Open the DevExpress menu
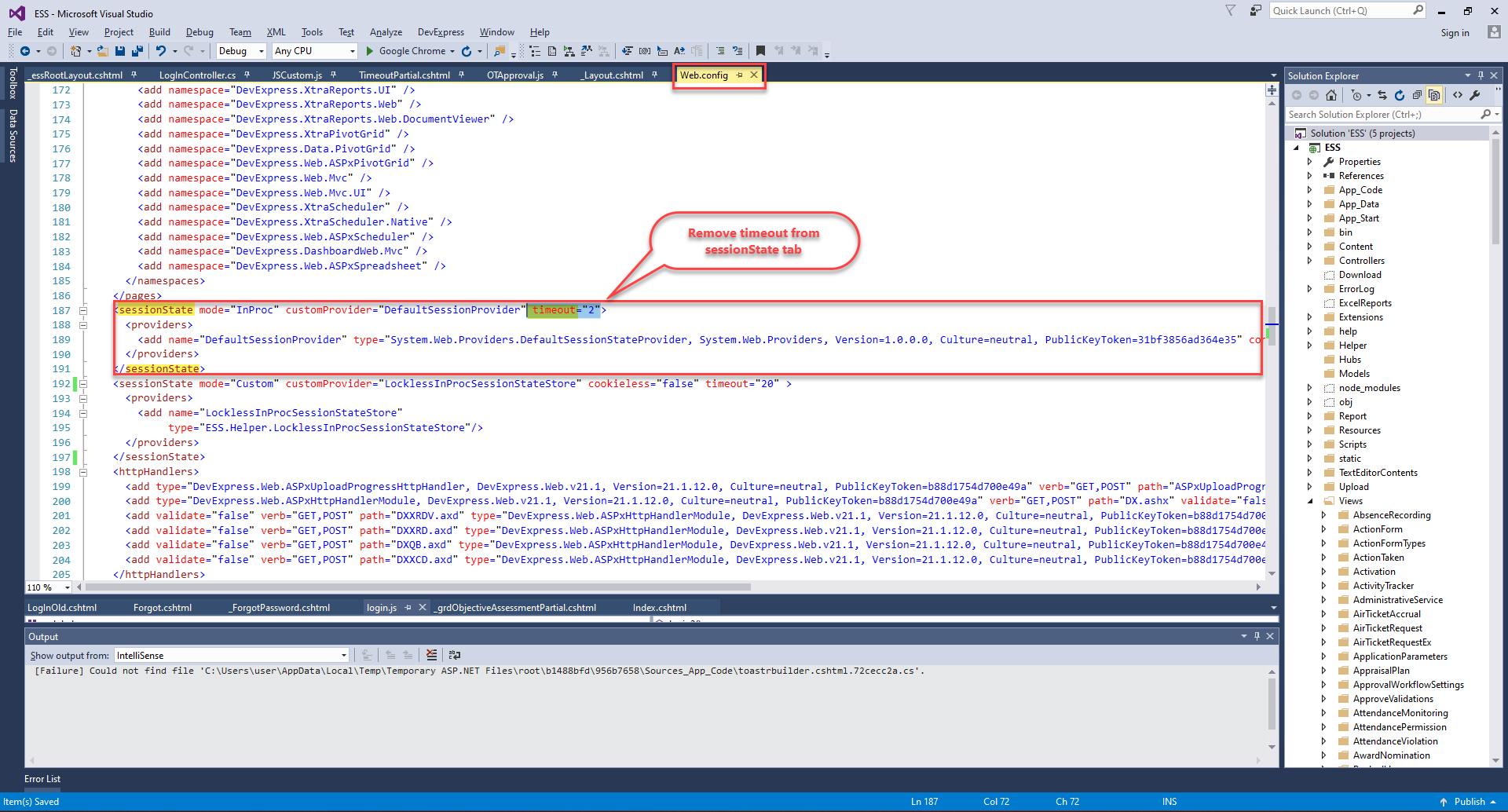The width and height of the screenshot is (1508, 812). click(440, 32)
